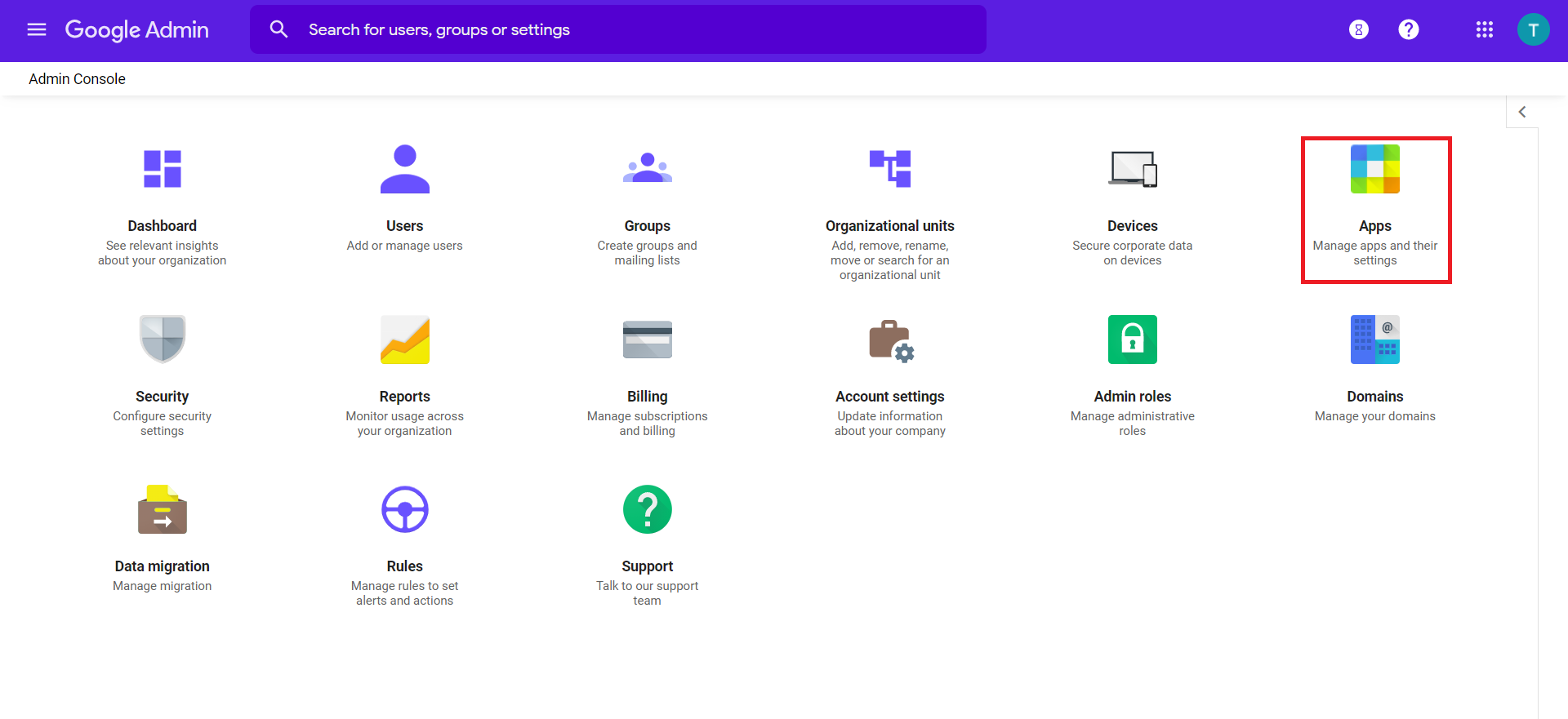Open the Rules steering wheel icon
Screen dimensions: 1568x719
pyautogui.click(x=405, y=509)
